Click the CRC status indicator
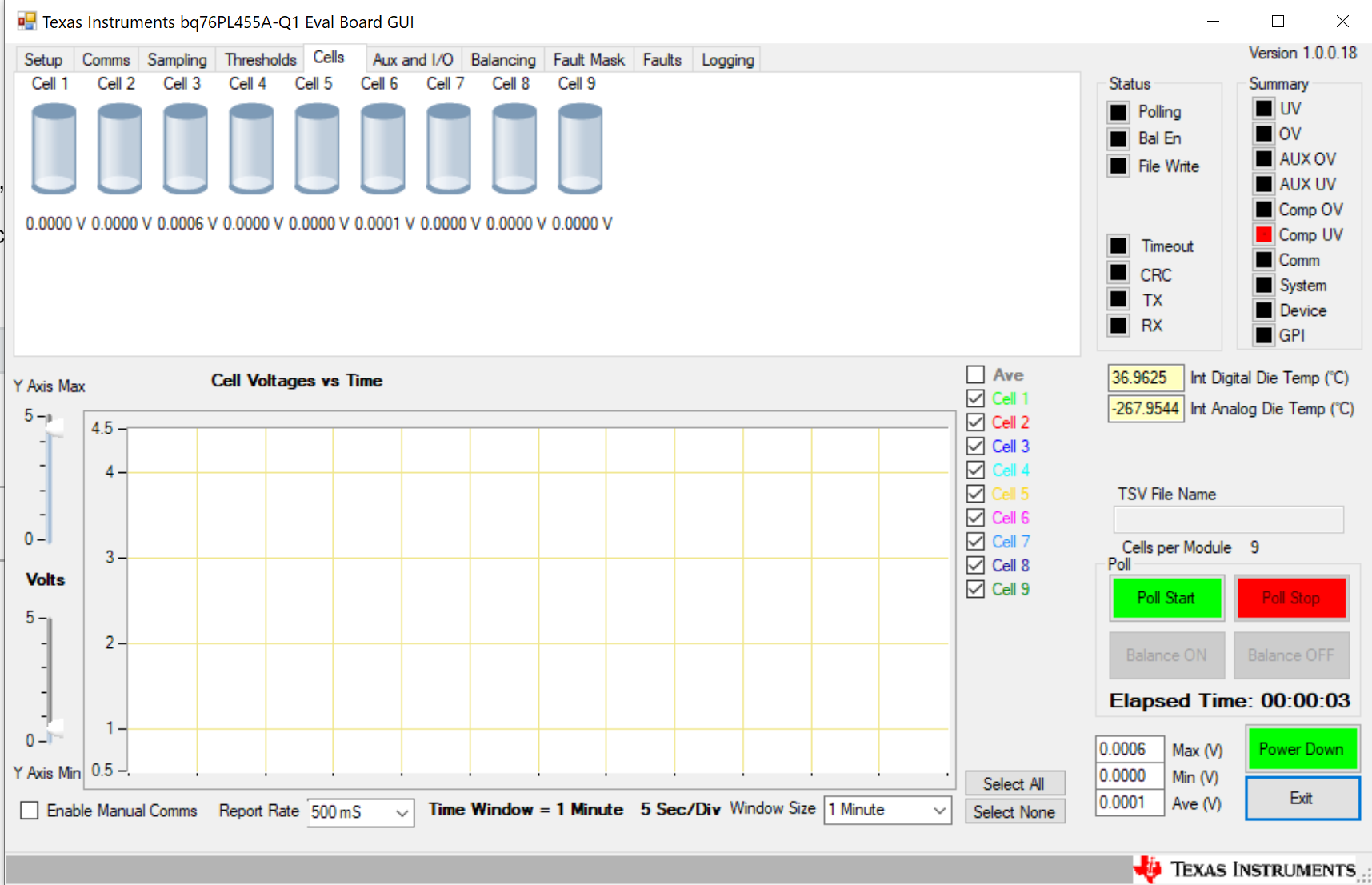Screen dimensions: 1372x885 pyautogui.click(x=1118, y=273)
